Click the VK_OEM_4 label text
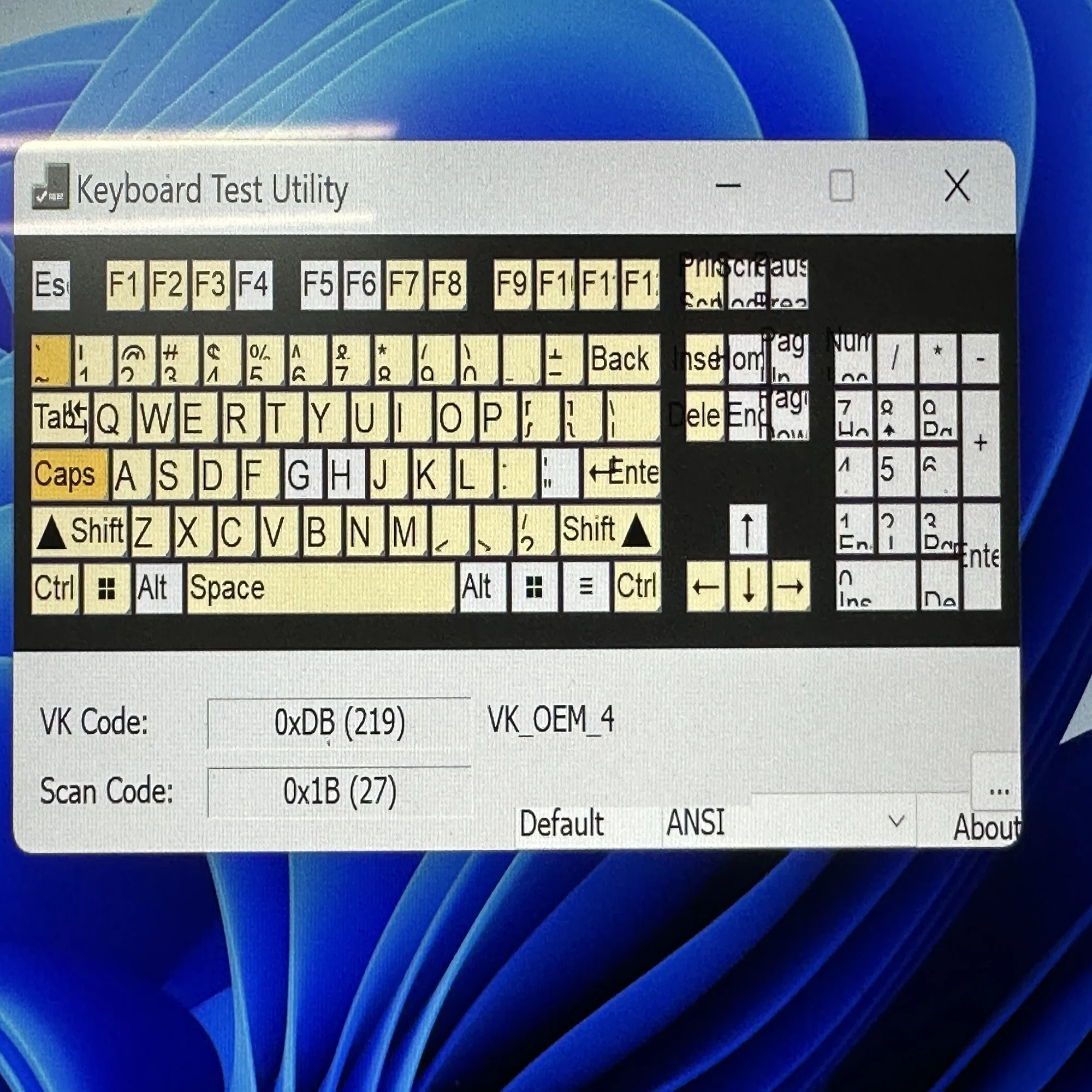The width and height of the screenshot is (1092, 1092). pyautogui.click(x=550, y=721)
